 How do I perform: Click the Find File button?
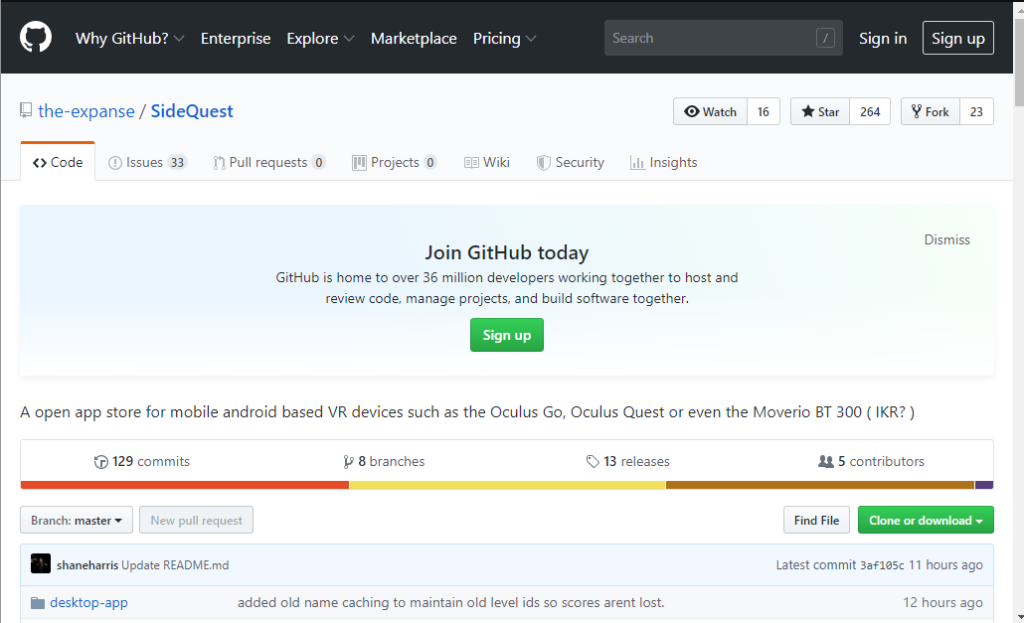click(816, 520)
